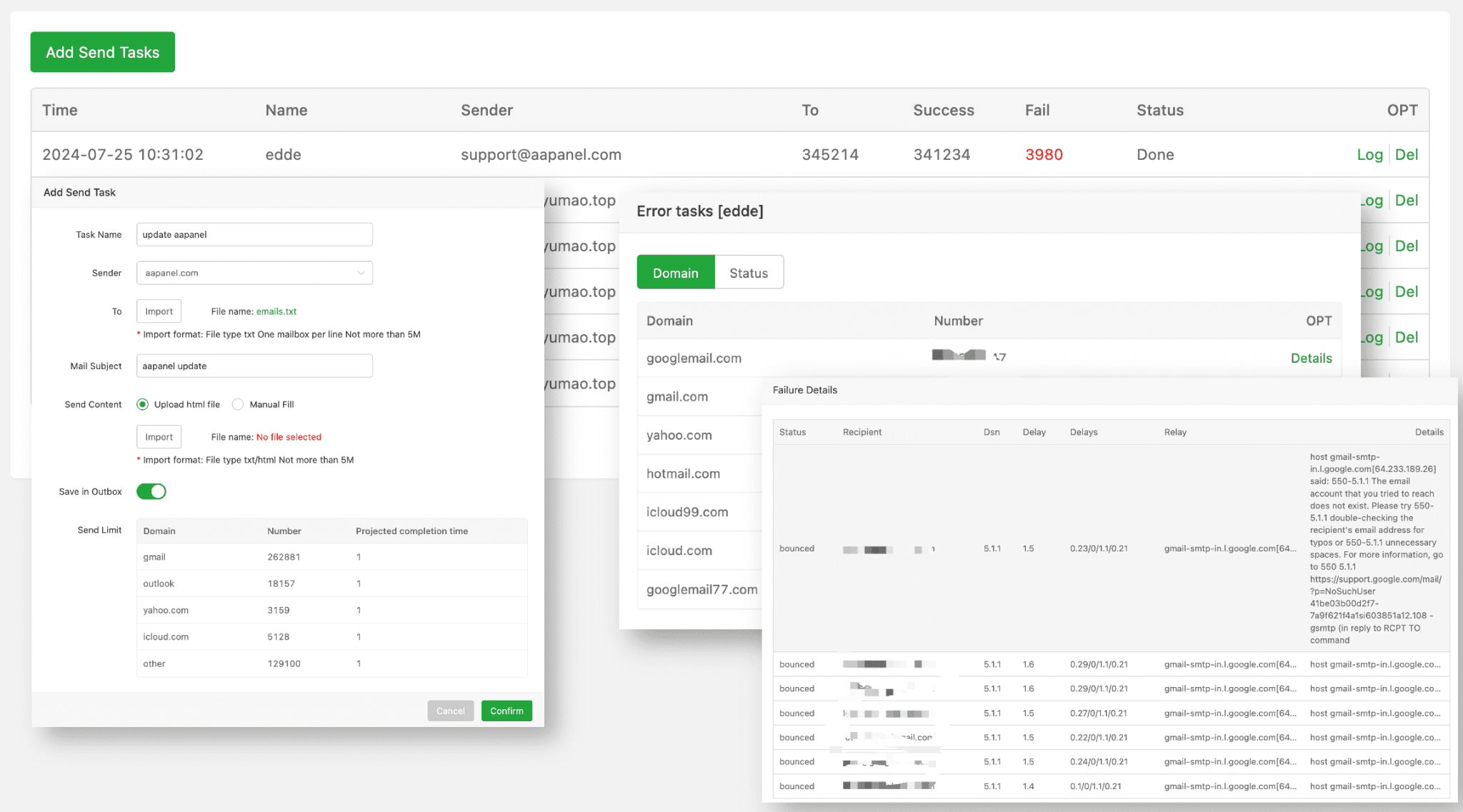1463x812 pixels.
Task: Cancel the Add Send Task dialog
Action: pyautogui.click(x=450, y=711)
